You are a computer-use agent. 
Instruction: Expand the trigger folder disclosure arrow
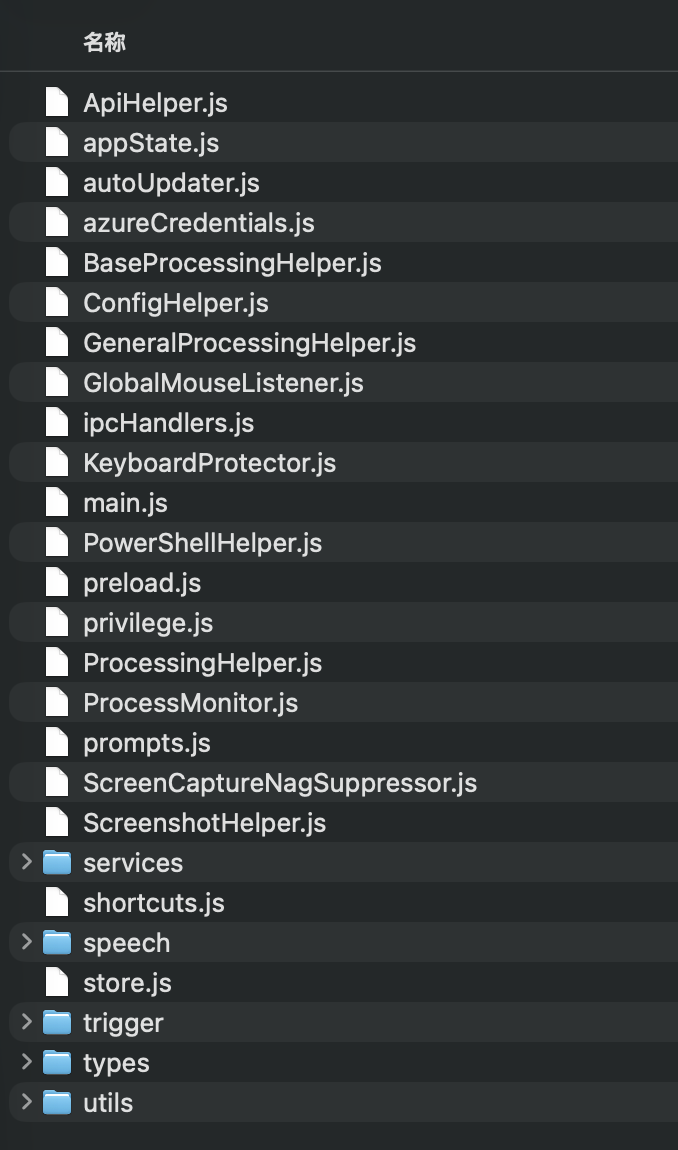(26, 1022)
